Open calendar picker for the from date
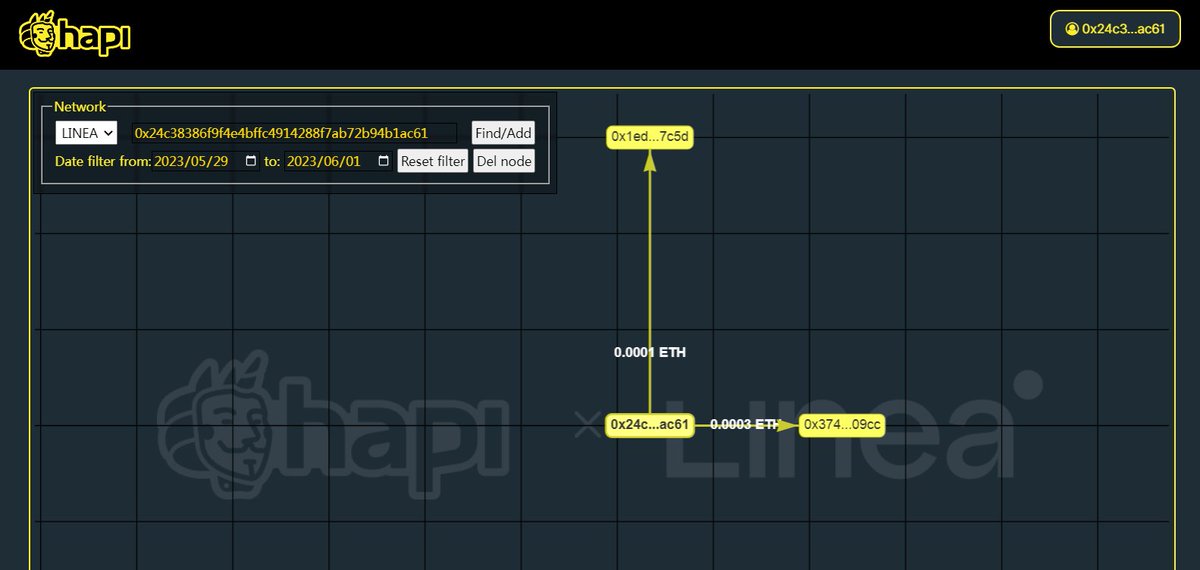1200x570 pixels. (250, 161)
